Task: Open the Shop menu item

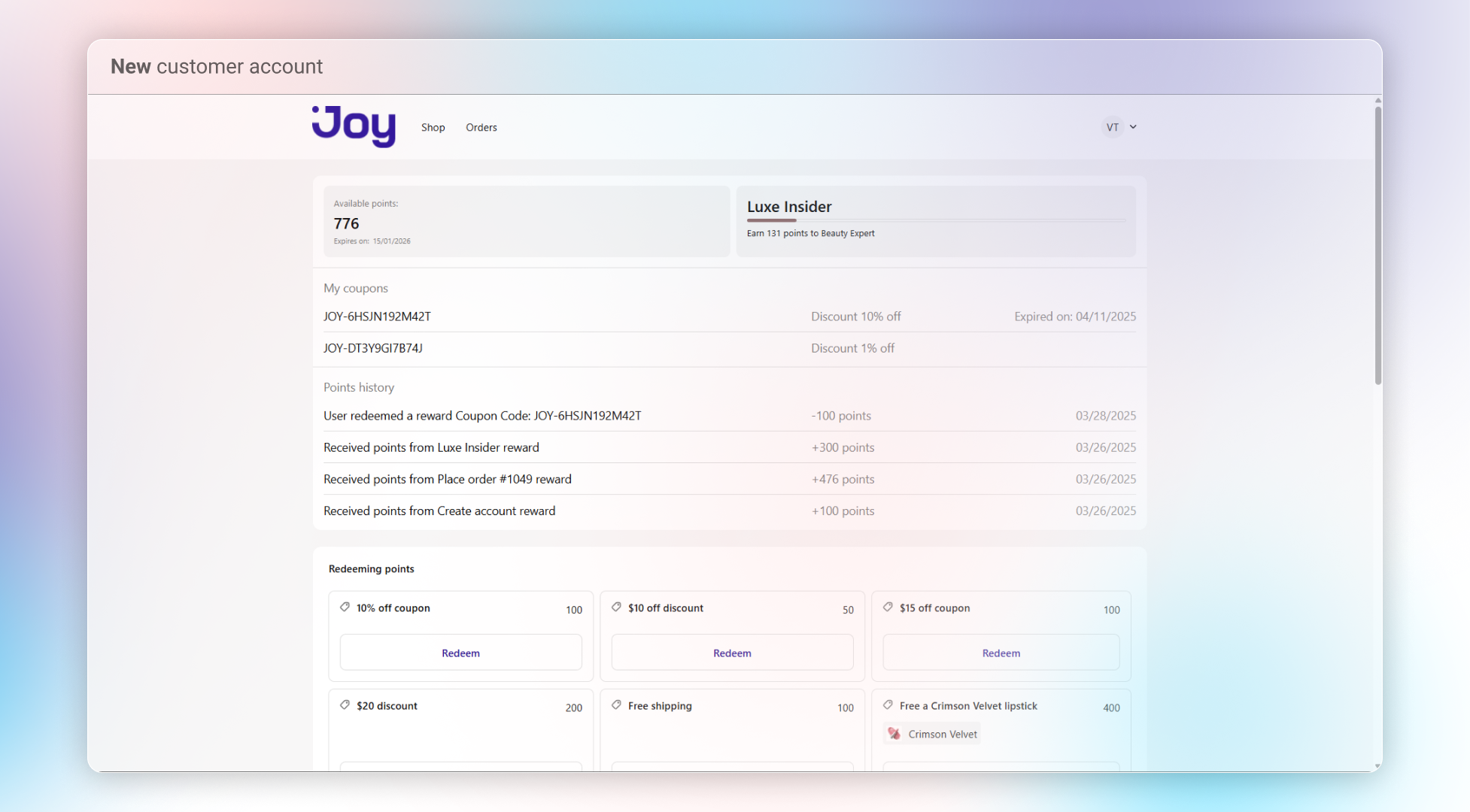Action: [x=433, y=127]
